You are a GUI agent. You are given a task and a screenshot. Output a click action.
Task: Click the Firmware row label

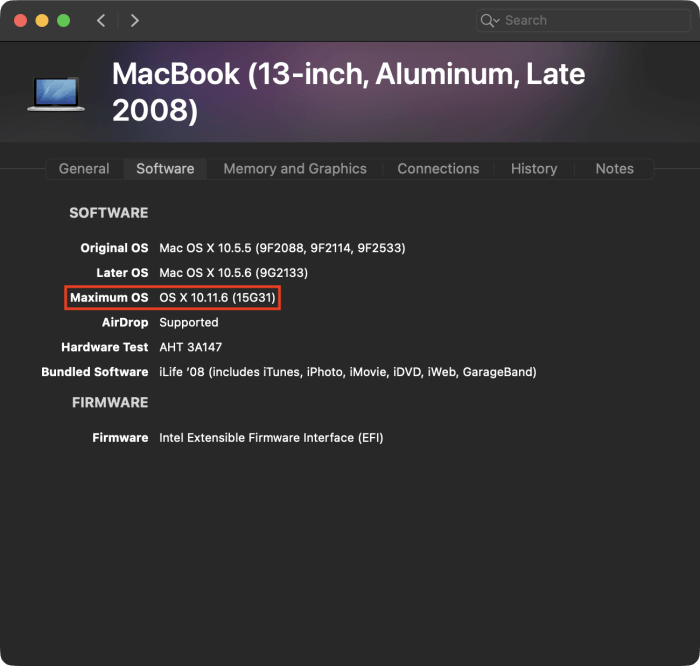pyautogui.click(x=120, y=438)
